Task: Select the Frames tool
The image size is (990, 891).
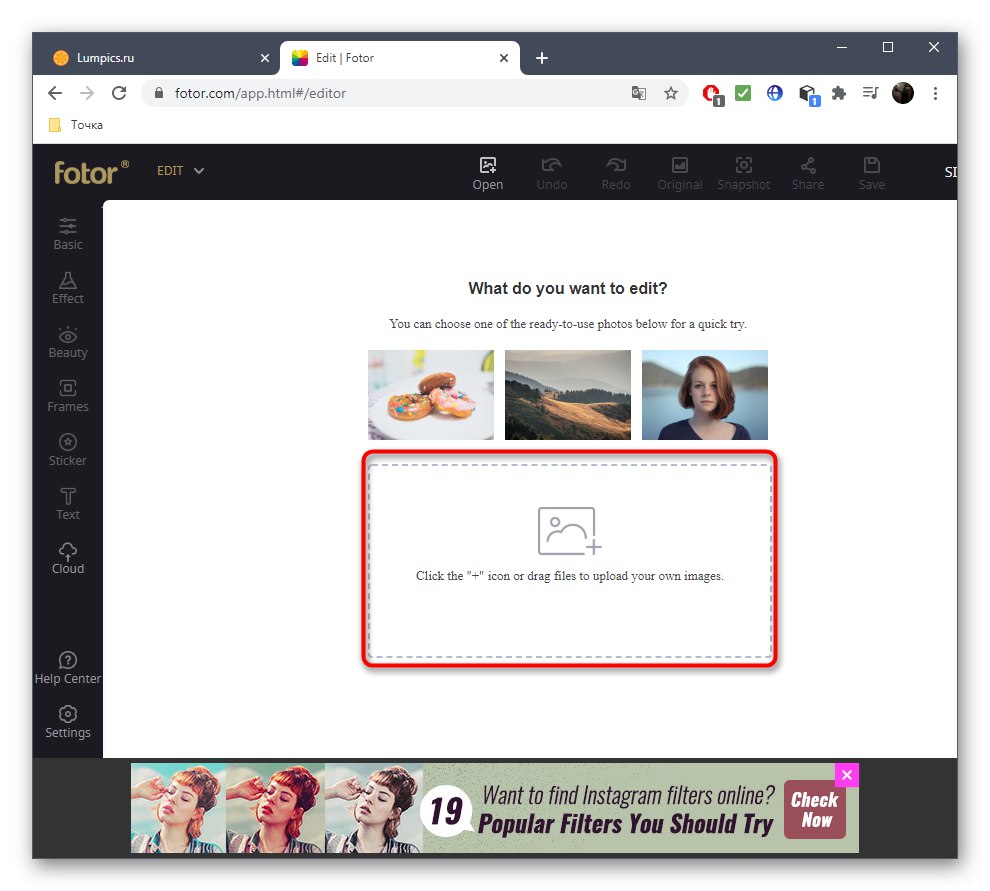Action: pyautogui.click(x=67, y=395)
